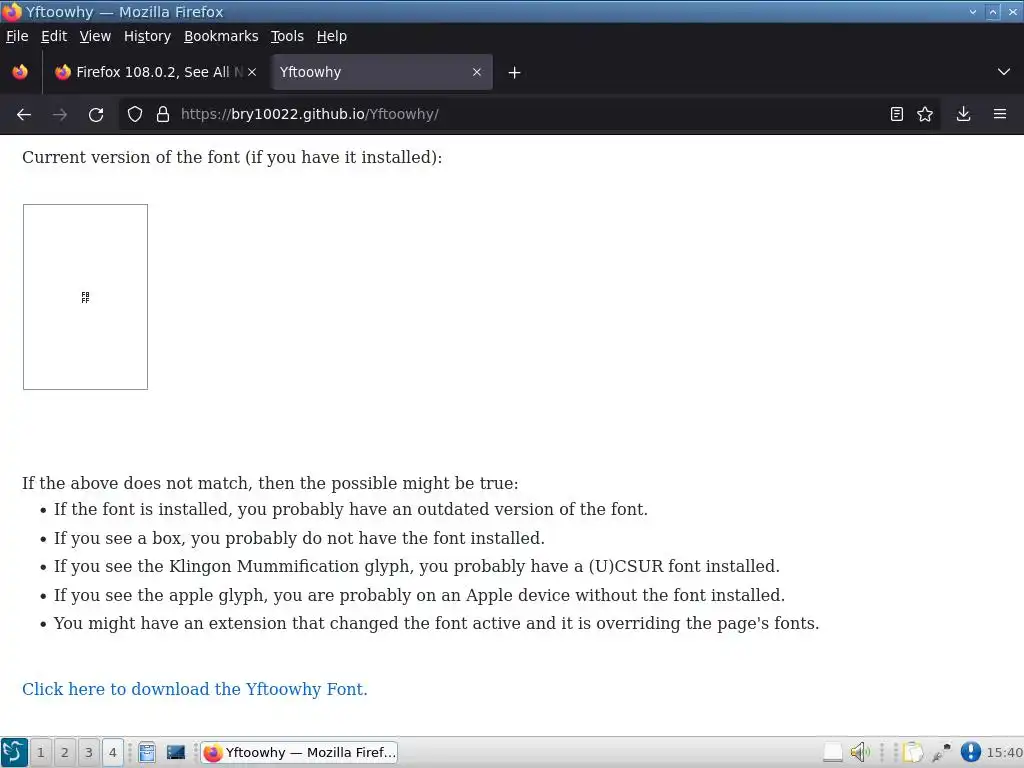1024x768 pixels.
Task: Open the blue notification tray icon
Action: point(970,752)
